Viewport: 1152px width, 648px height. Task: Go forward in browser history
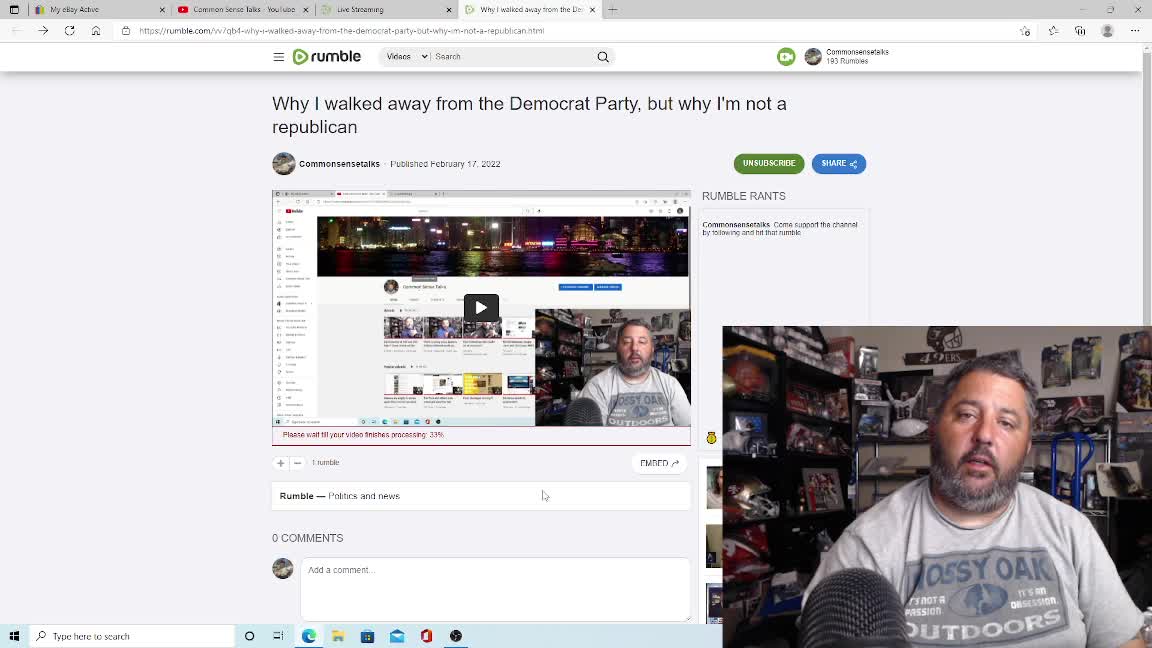pos(43,31)
